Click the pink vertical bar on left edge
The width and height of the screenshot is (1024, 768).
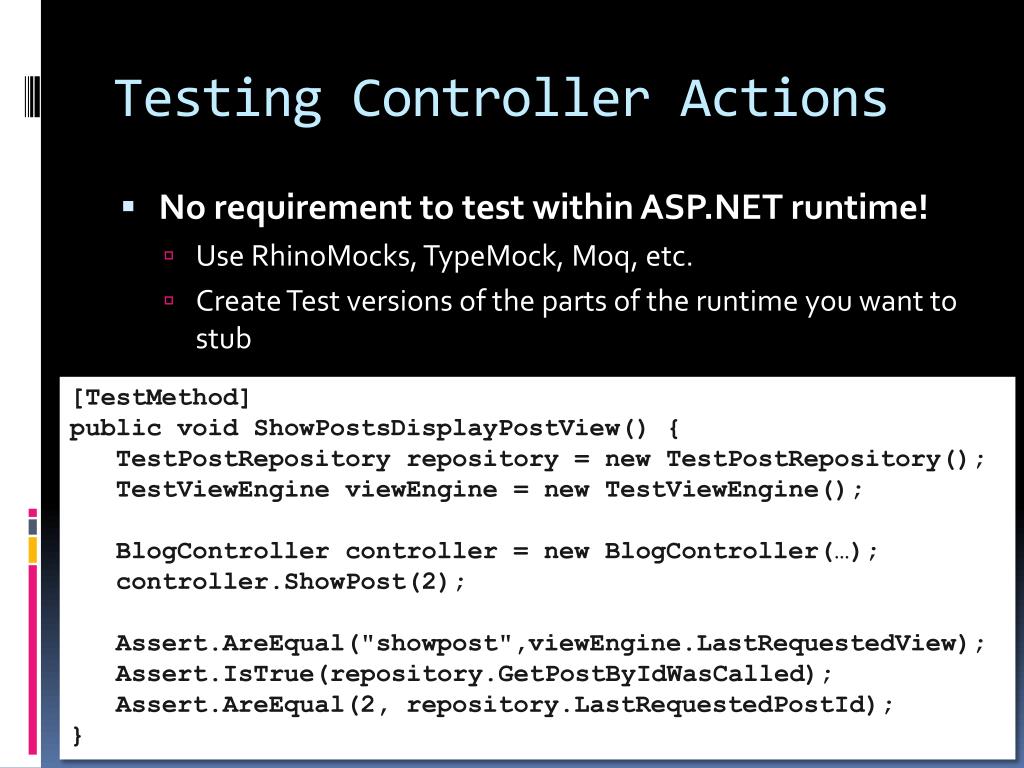[33, 658]
